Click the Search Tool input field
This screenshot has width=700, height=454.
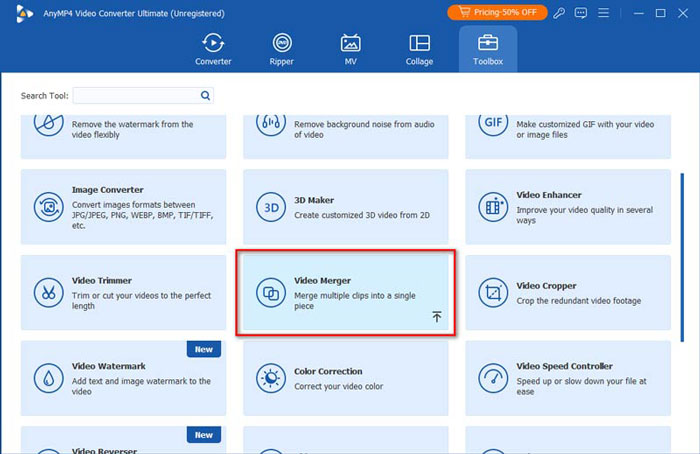pyautogui.click(x=143, y=96)
